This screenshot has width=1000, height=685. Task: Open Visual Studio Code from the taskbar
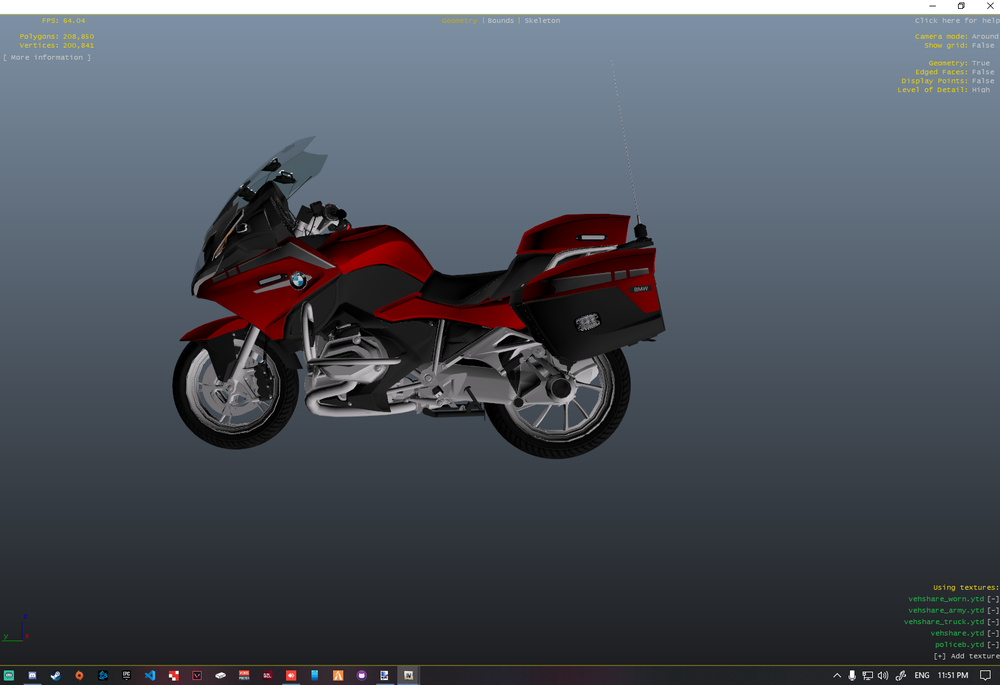(150, 676)
